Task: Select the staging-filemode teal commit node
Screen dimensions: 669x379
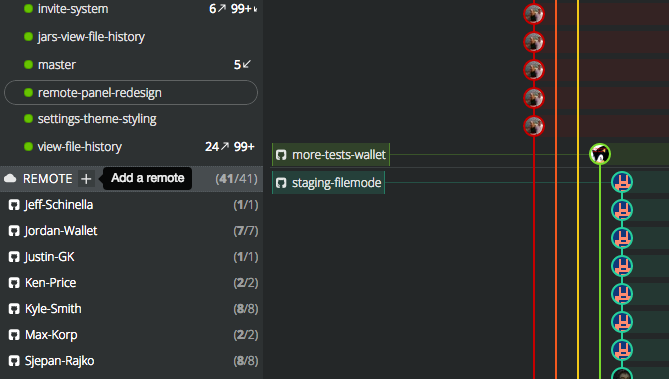Action: (622, 182)
